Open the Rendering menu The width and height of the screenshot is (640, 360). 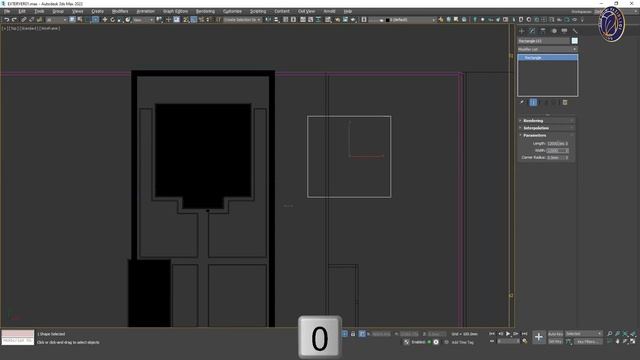coord(205,11)
